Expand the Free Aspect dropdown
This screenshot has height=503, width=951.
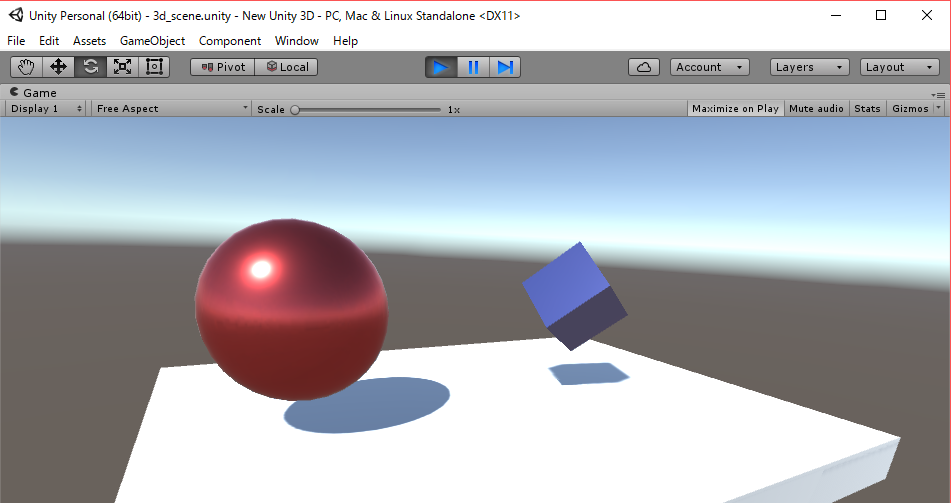tap(171, 108)
